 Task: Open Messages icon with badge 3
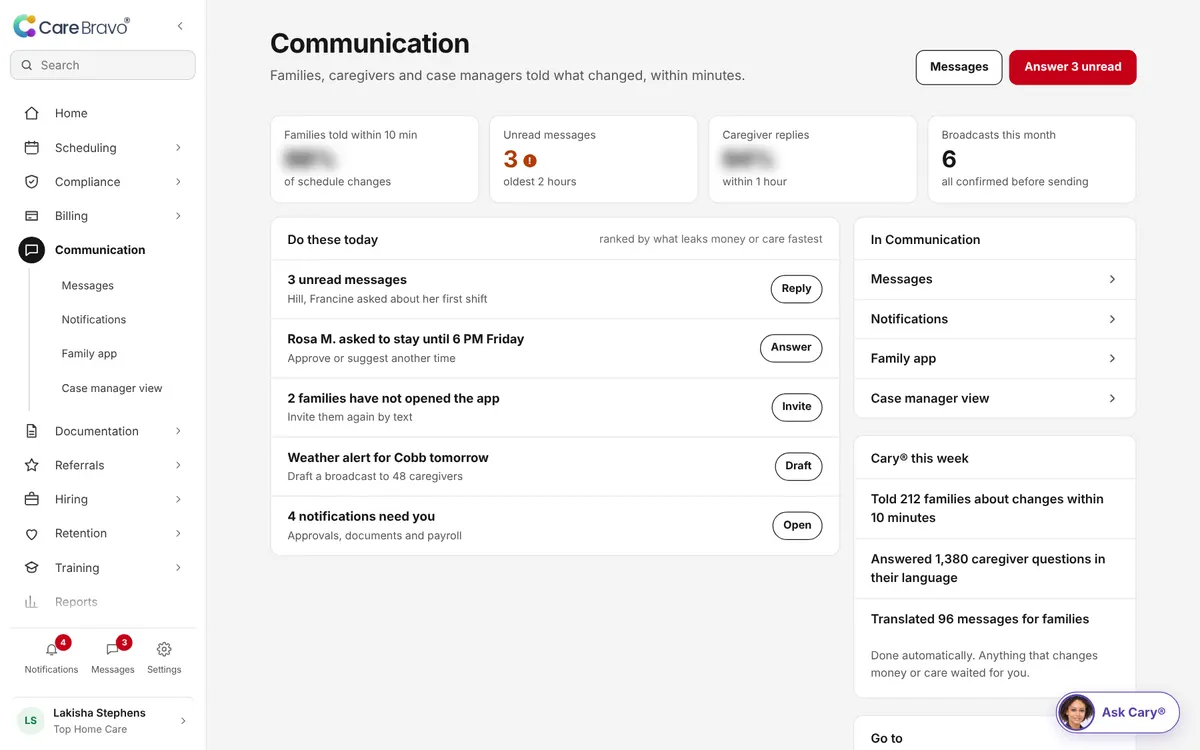pos(113,649)
